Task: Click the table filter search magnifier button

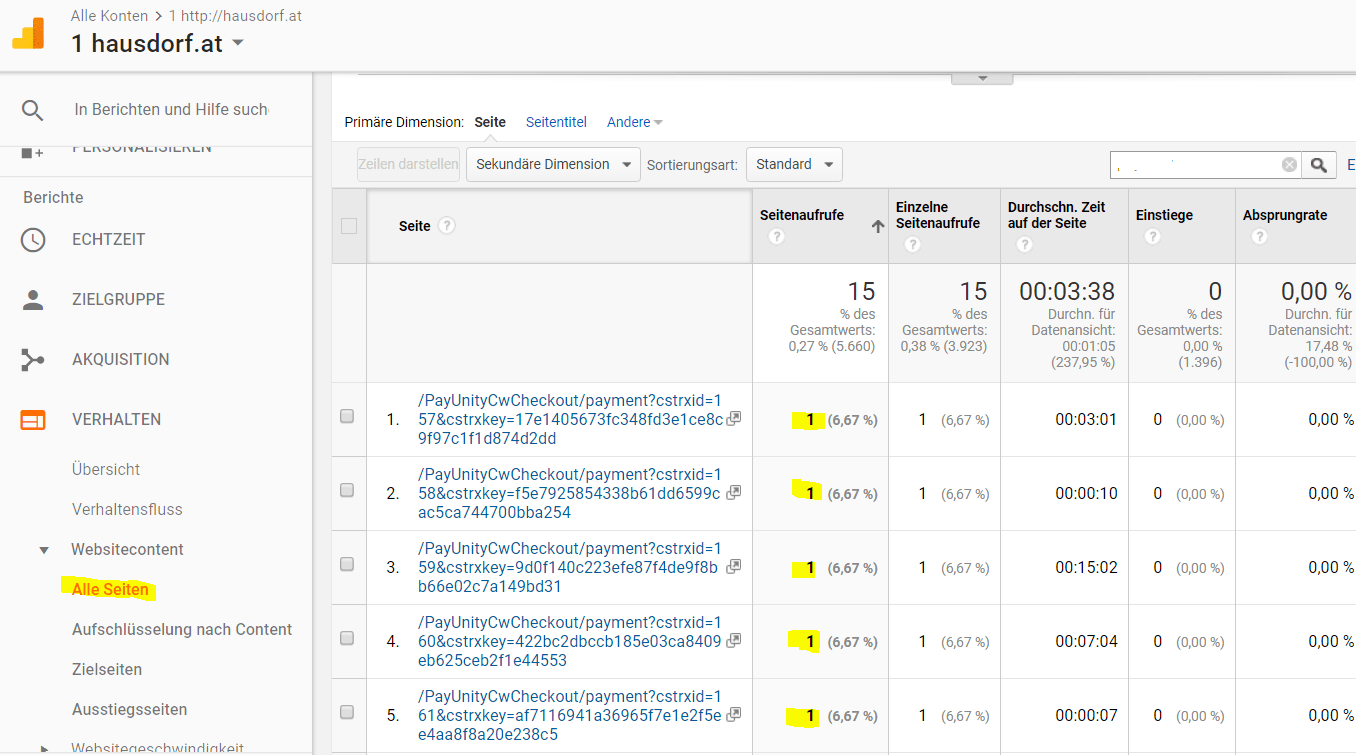Action: pyautogui.click(x=1320, y=165)
